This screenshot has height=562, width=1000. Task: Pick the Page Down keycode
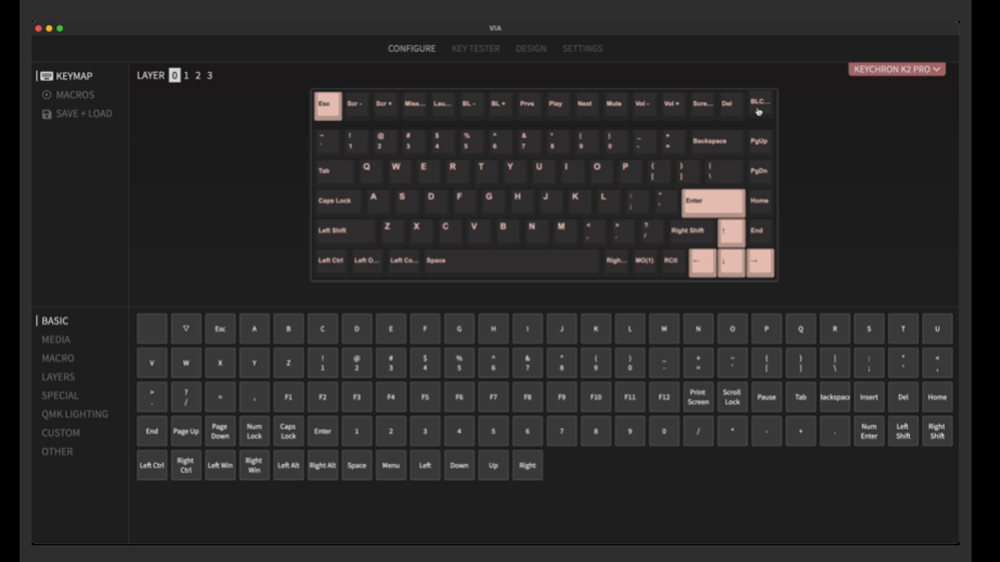click(x=220, y=431)
